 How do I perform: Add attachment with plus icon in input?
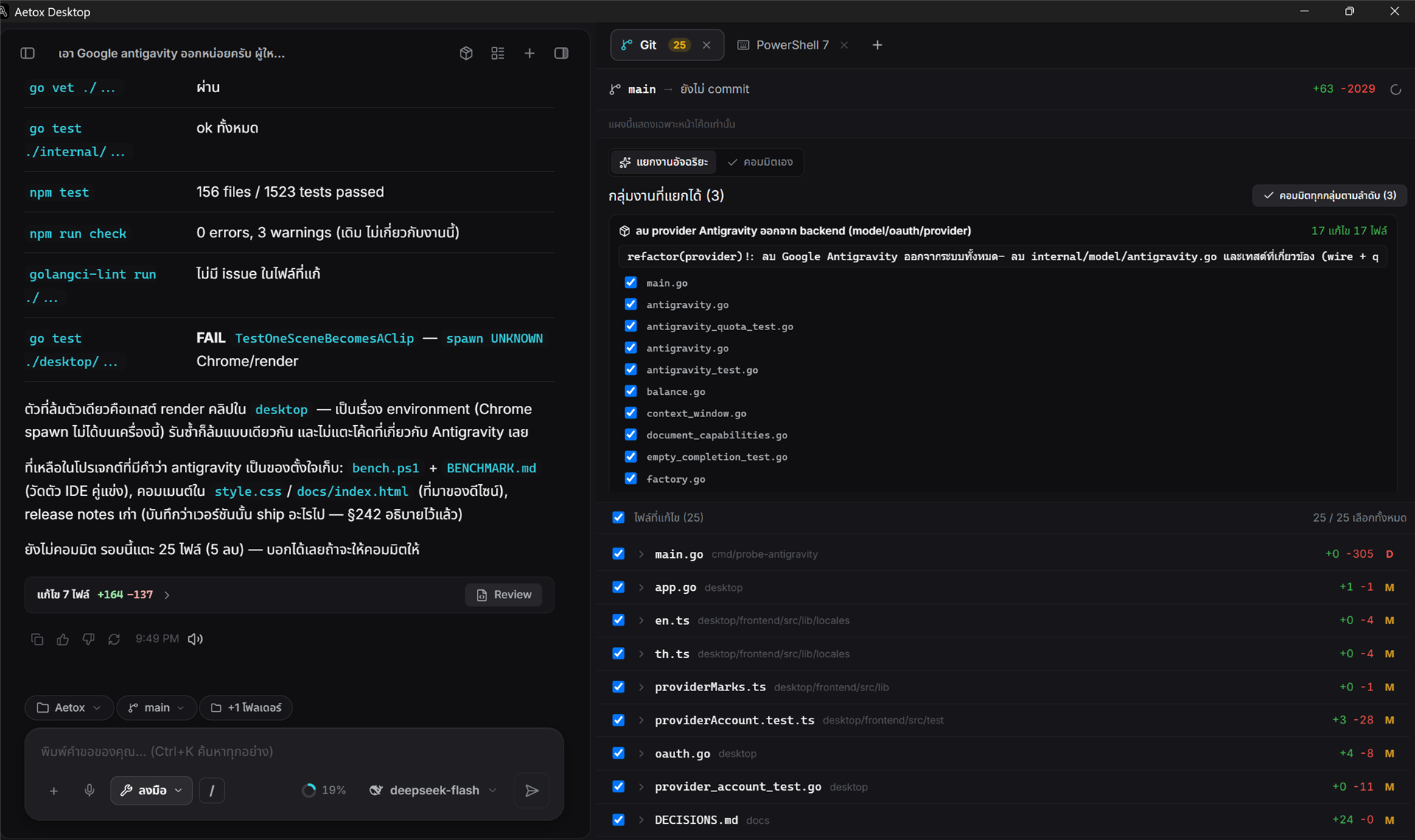pos(54,791)
